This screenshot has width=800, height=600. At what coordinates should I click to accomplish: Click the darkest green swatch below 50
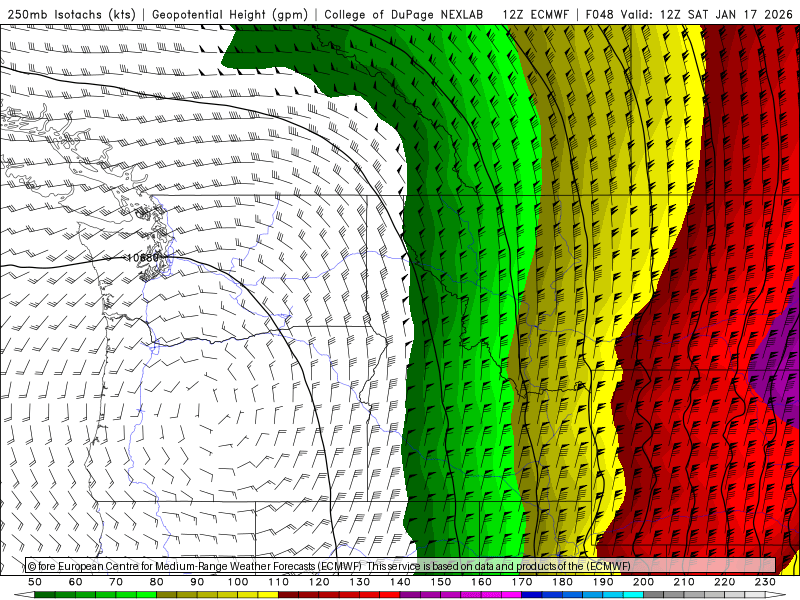[45, 595]
